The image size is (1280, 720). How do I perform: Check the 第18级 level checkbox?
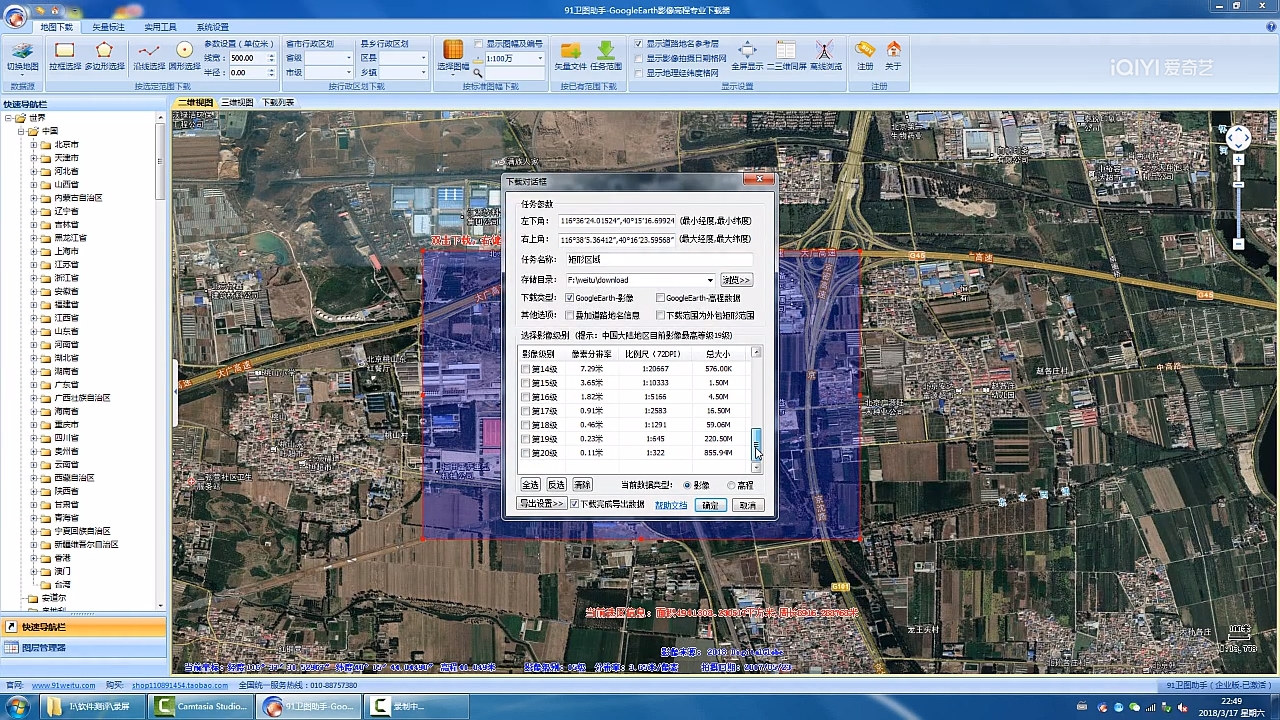526,425
